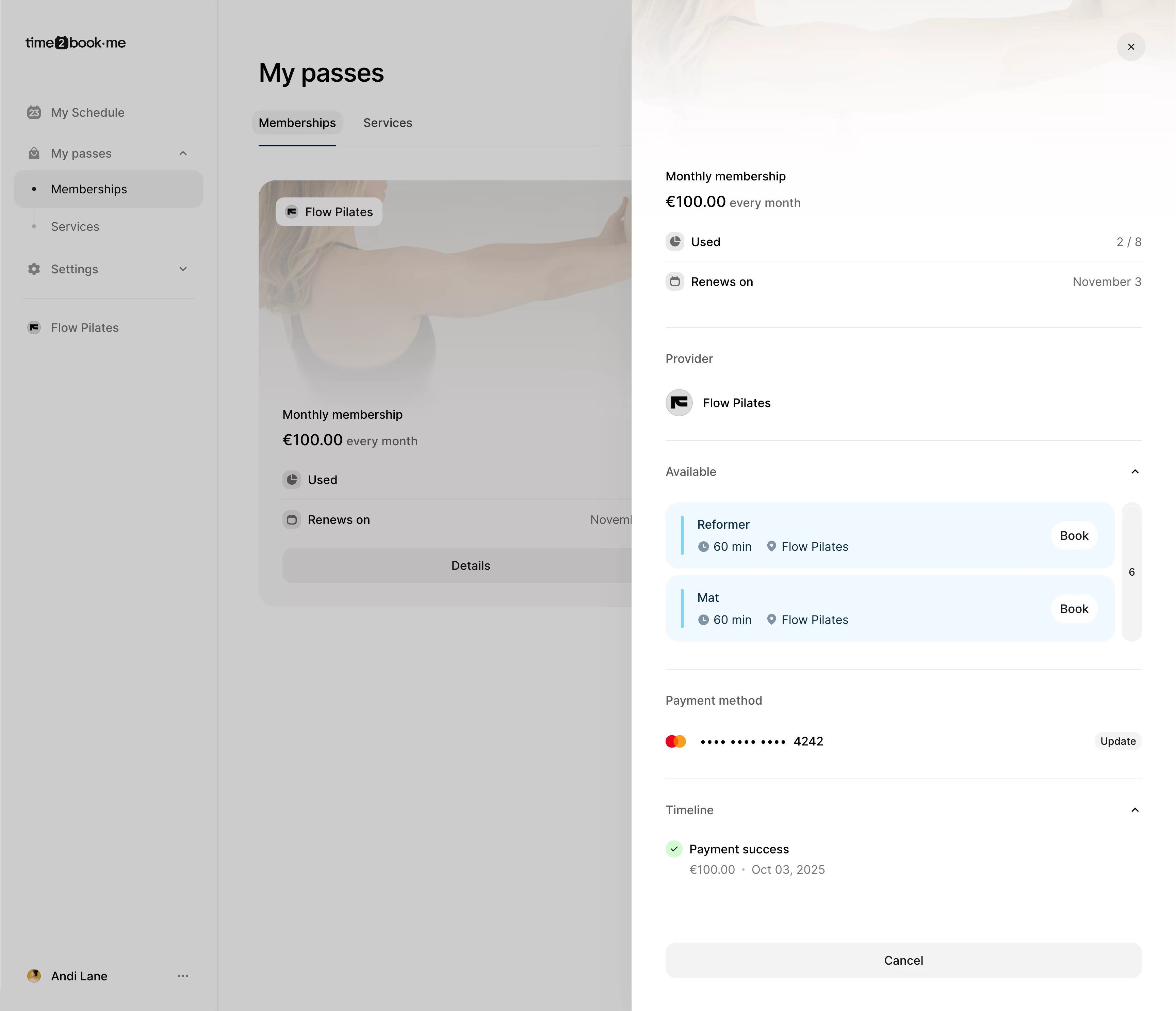Select Memberships in the sidebar
This screenshot has width=1176, height=1011.
(89, 189)
